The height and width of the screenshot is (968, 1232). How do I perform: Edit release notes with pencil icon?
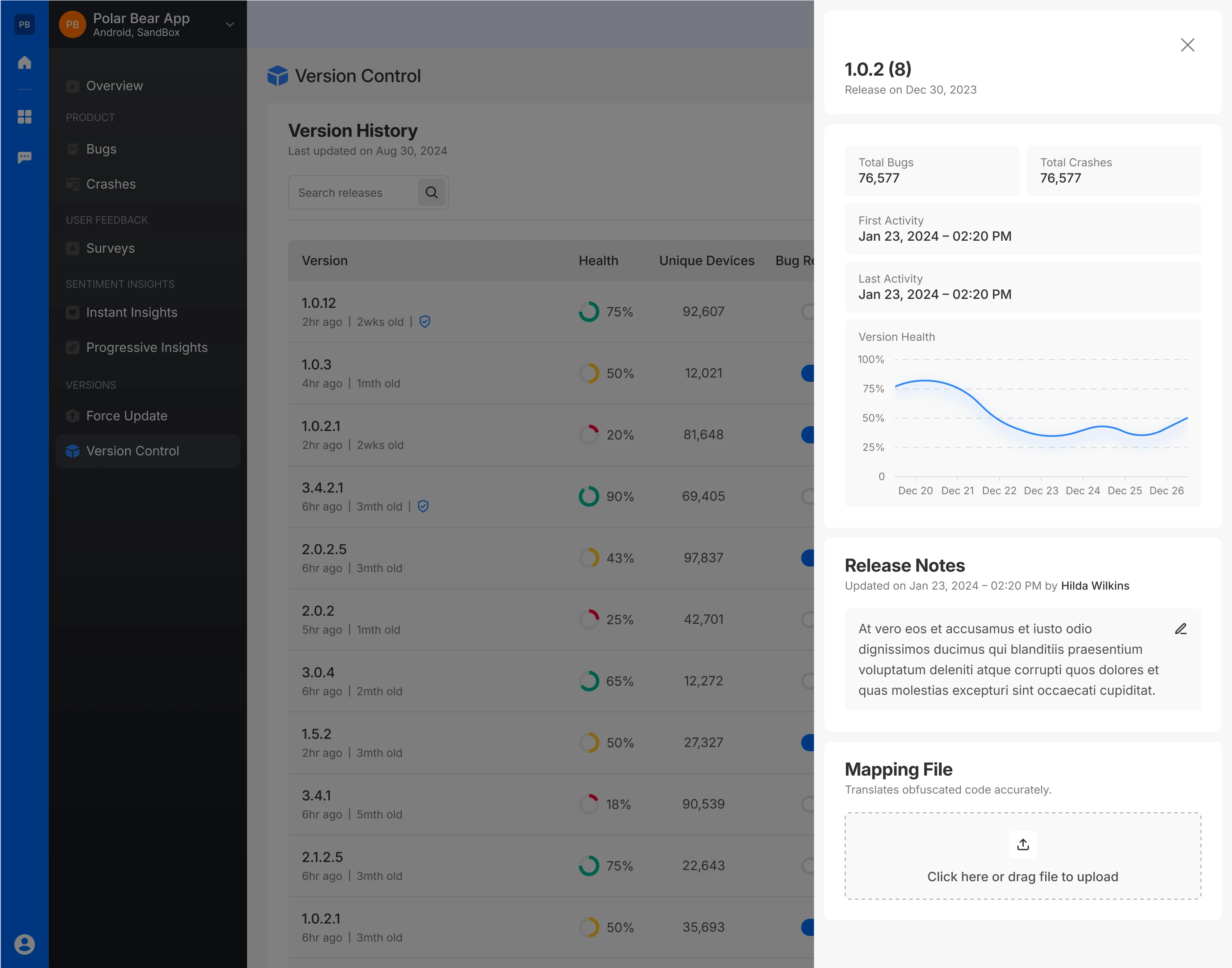1180,629
